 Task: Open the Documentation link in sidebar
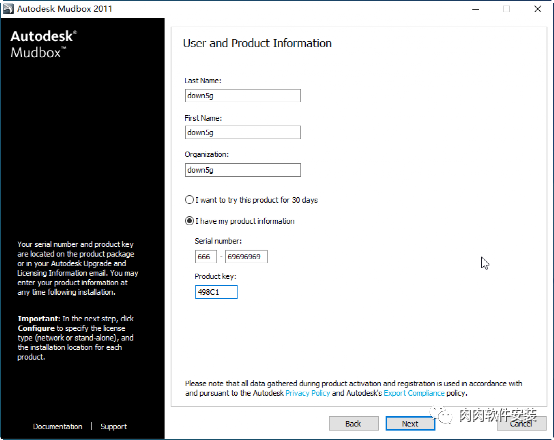(58, 427)
